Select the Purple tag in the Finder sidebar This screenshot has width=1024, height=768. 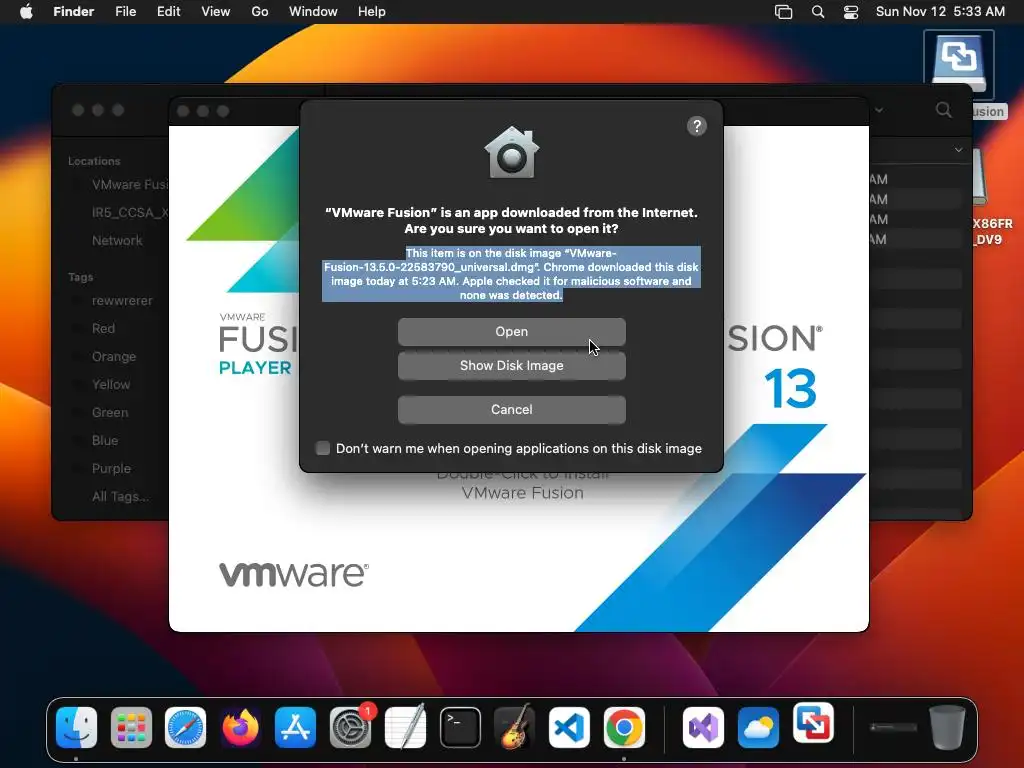pos(111,469)
